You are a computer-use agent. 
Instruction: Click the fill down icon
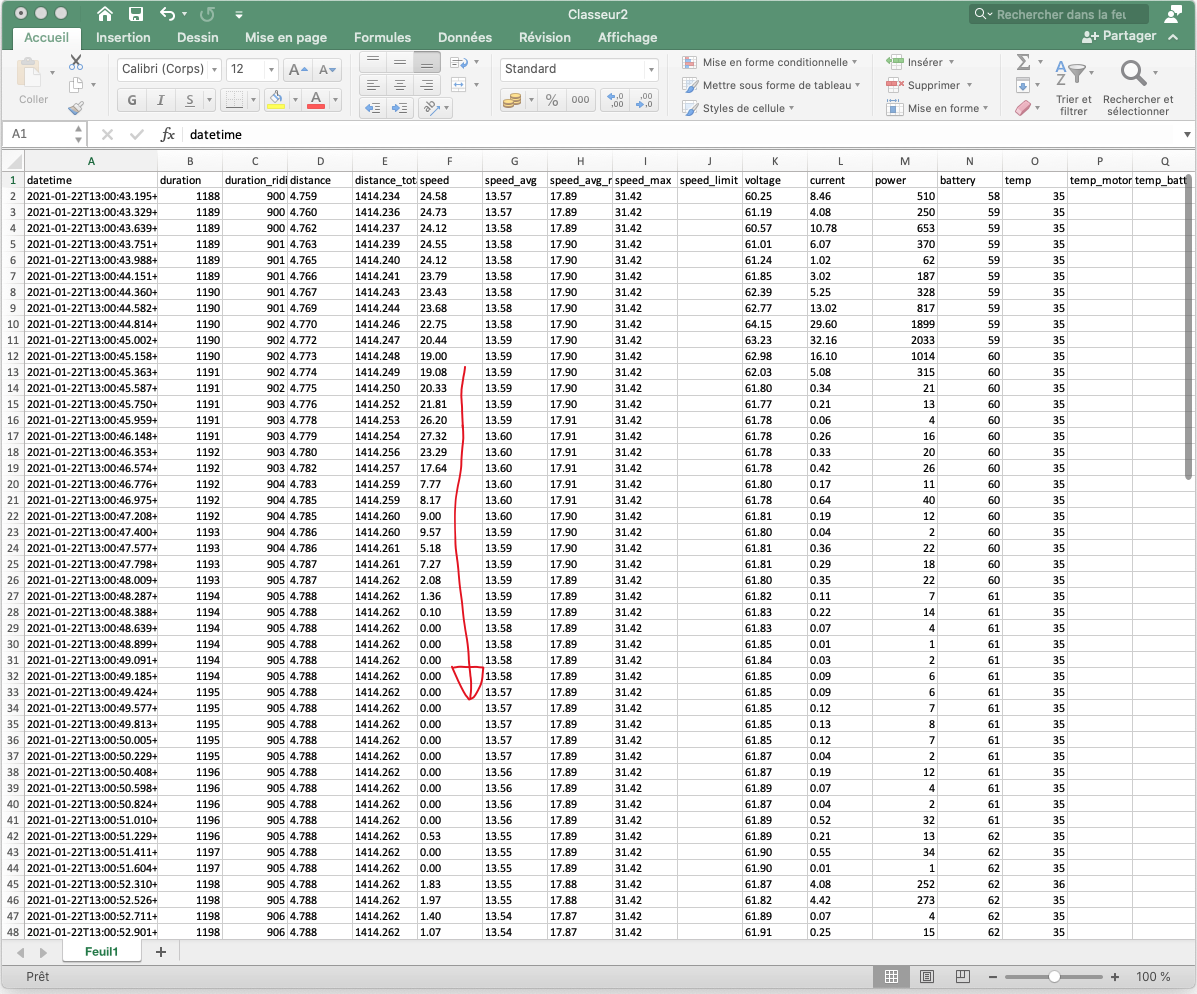click(1023, 85)
